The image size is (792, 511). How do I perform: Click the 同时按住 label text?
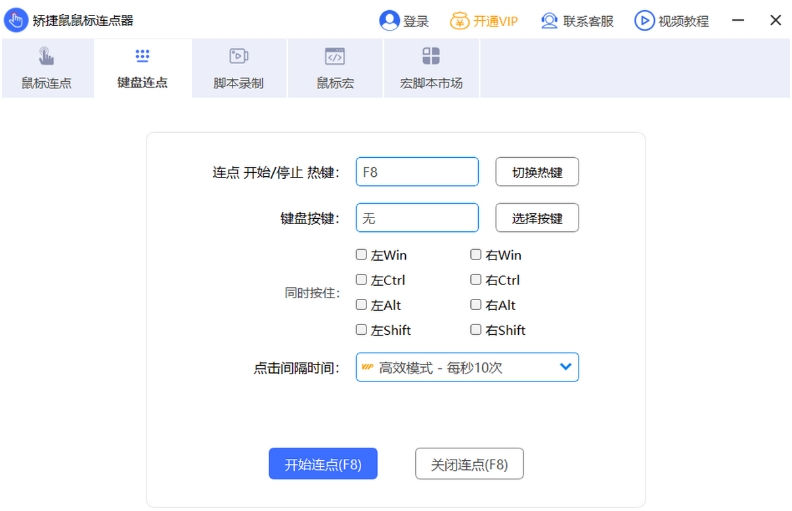click(312, 293)
